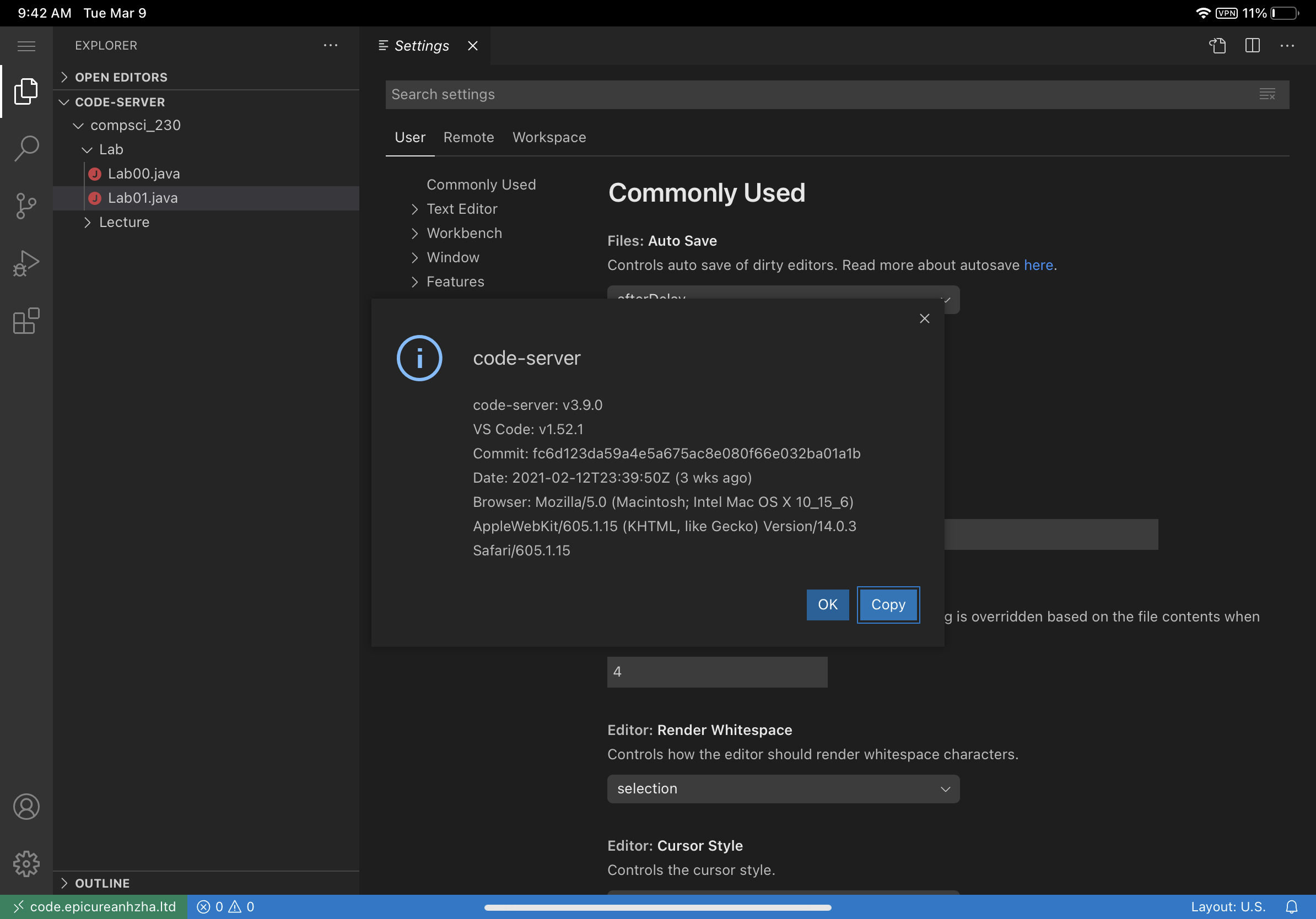The height and width of the screenshot is (919, 1316).
Task: Click the Accounts icon in the activity bar
Action: coord(26,806)
